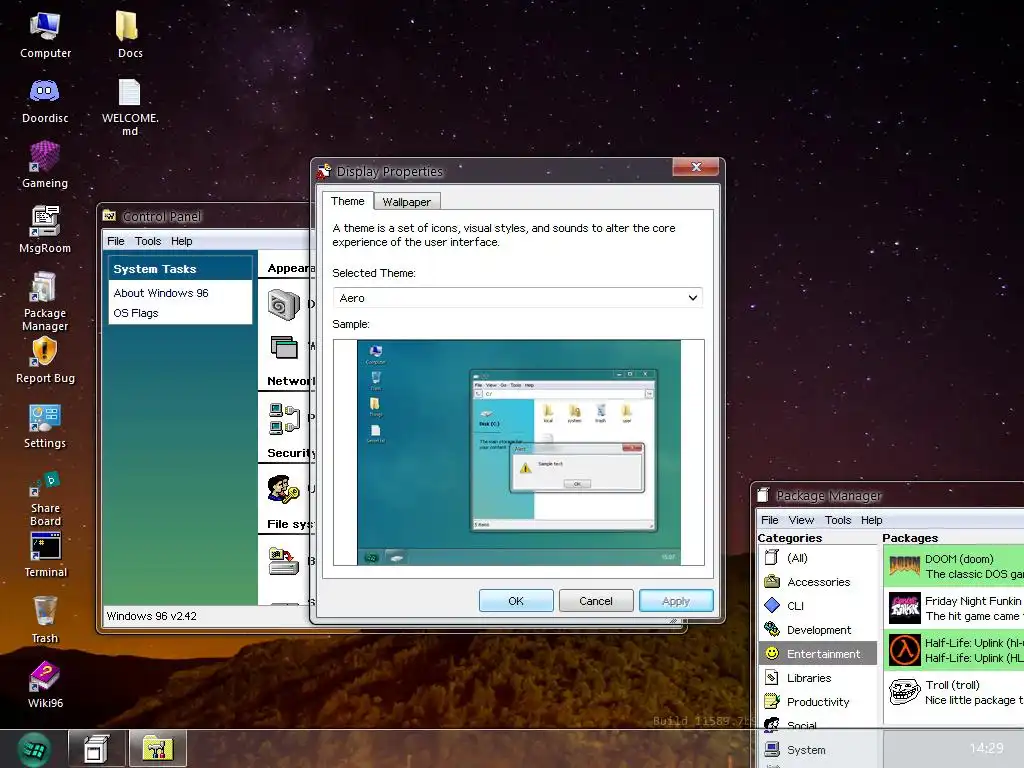1024x768 pixels.
Task: Open Help menu in Package Manager
Action: click(872, 520)
